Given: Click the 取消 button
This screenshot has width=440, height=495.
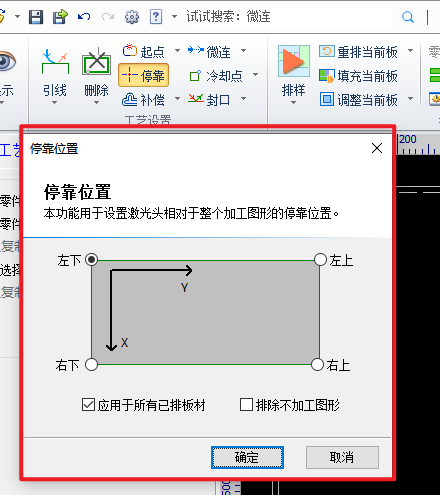Looking at the screenshot, I should click(342, 457).
